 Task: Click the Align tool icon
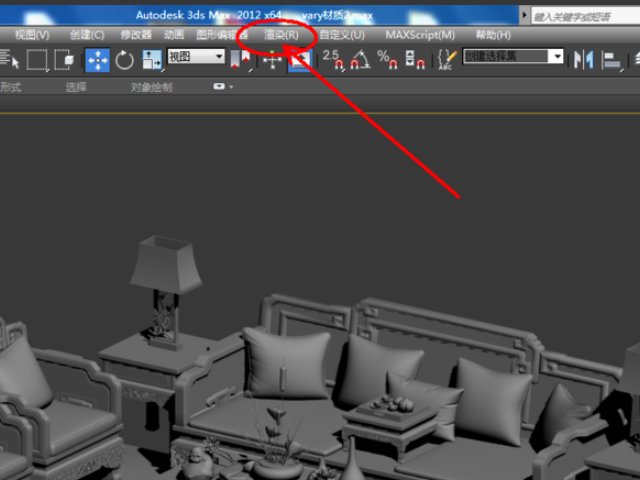[x=611, y=60]
